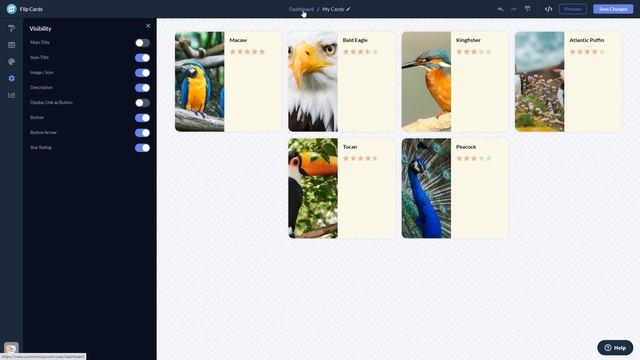Click the Preview button

[573, 9]
